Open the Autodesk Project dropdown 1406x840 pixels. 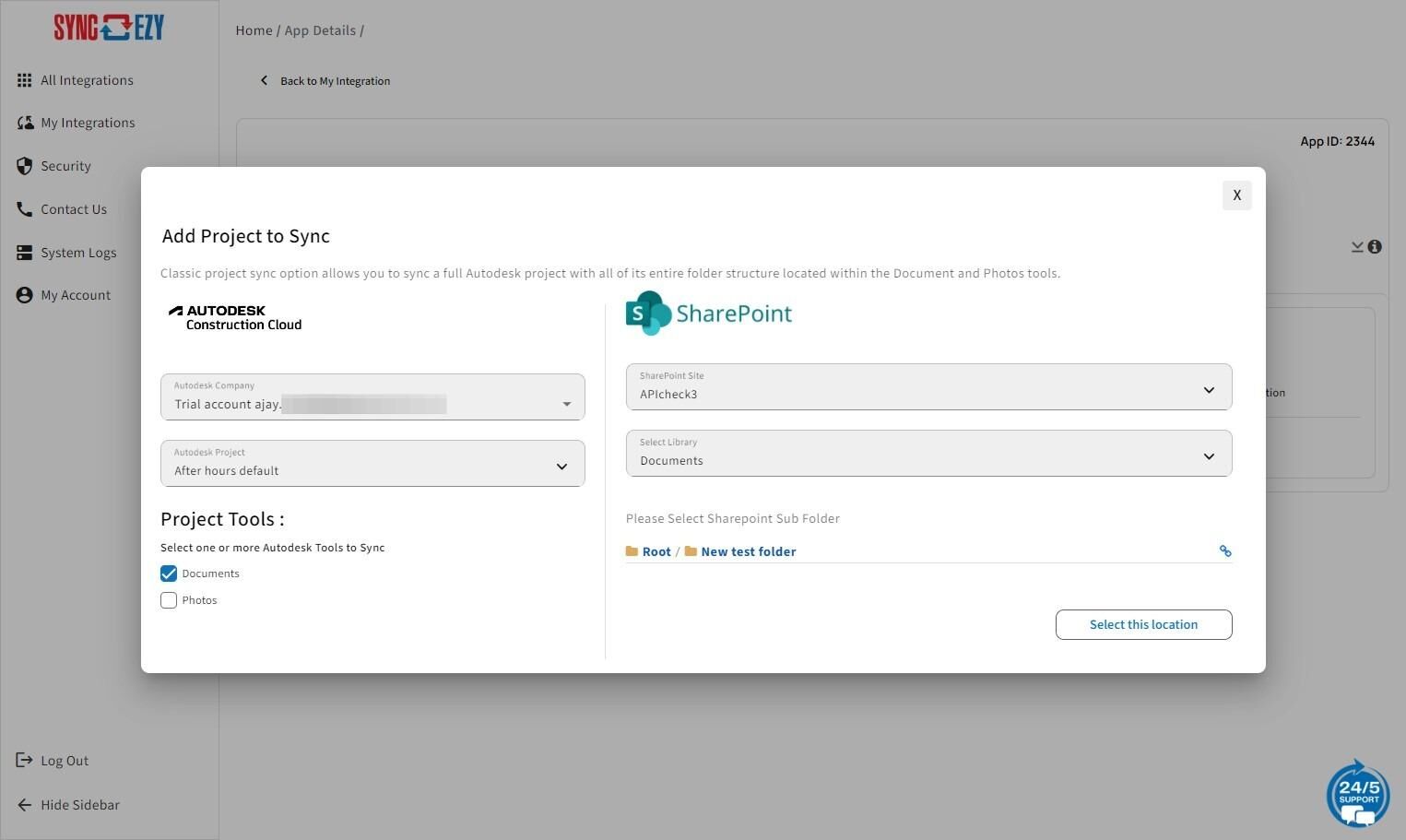click(372, 463)
